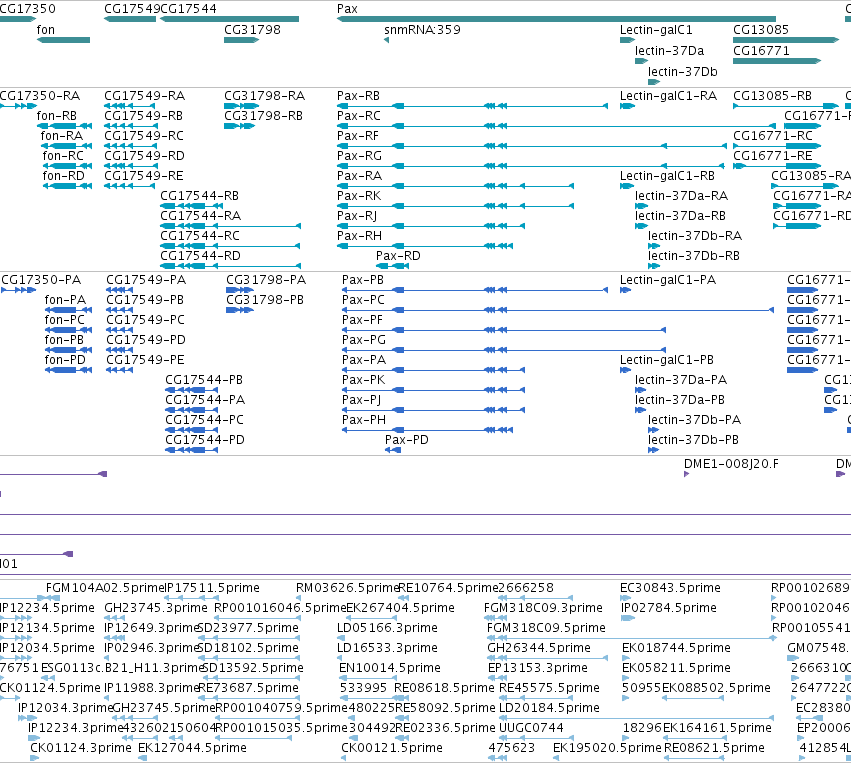Click the fon gene label

(46, 30)
